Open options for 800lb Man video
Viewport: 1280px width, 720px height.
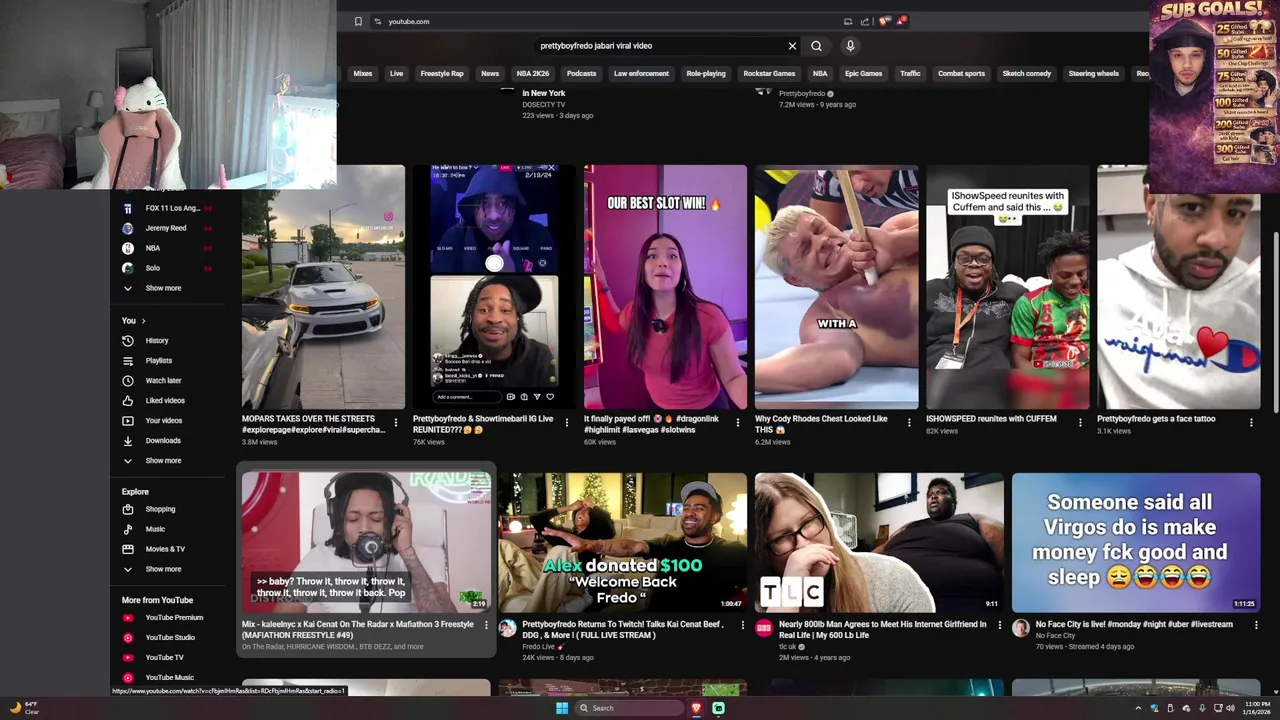coord(1000,625)
